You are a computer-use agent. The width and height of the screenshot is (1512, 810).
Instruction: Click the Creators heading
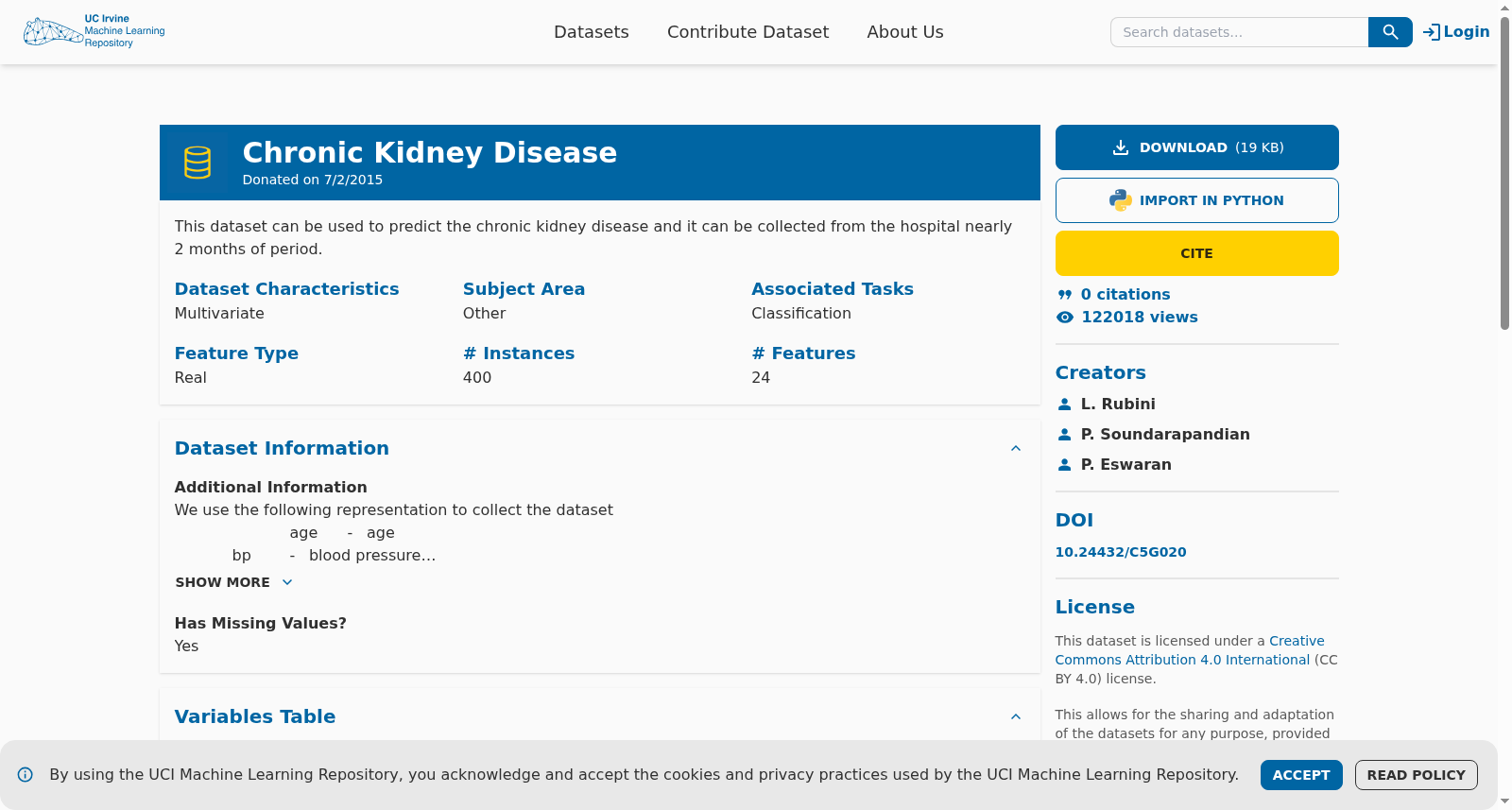(x=1101, y=373)
